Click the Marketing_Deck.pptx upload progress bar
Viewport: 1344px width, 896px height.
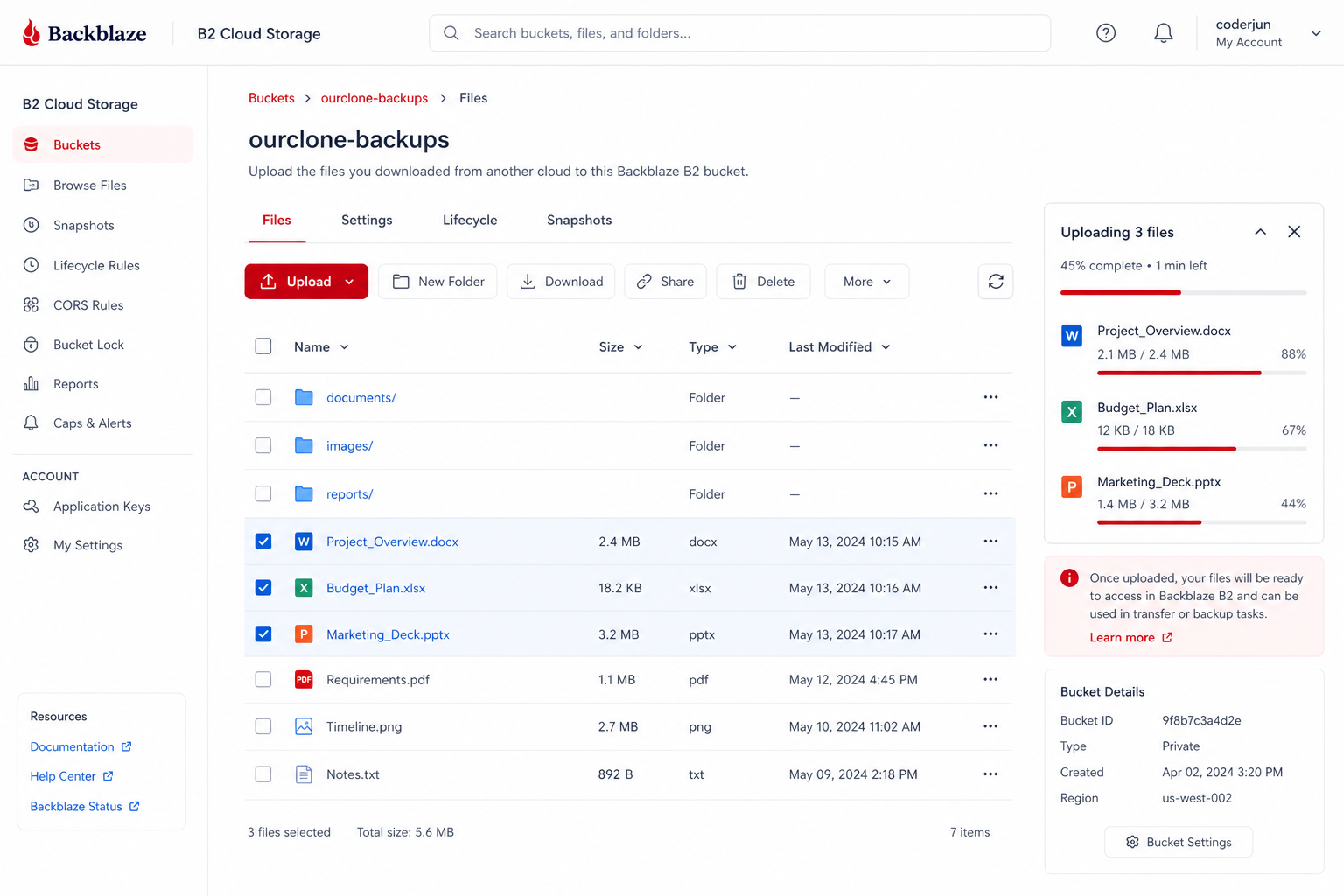1201,522
